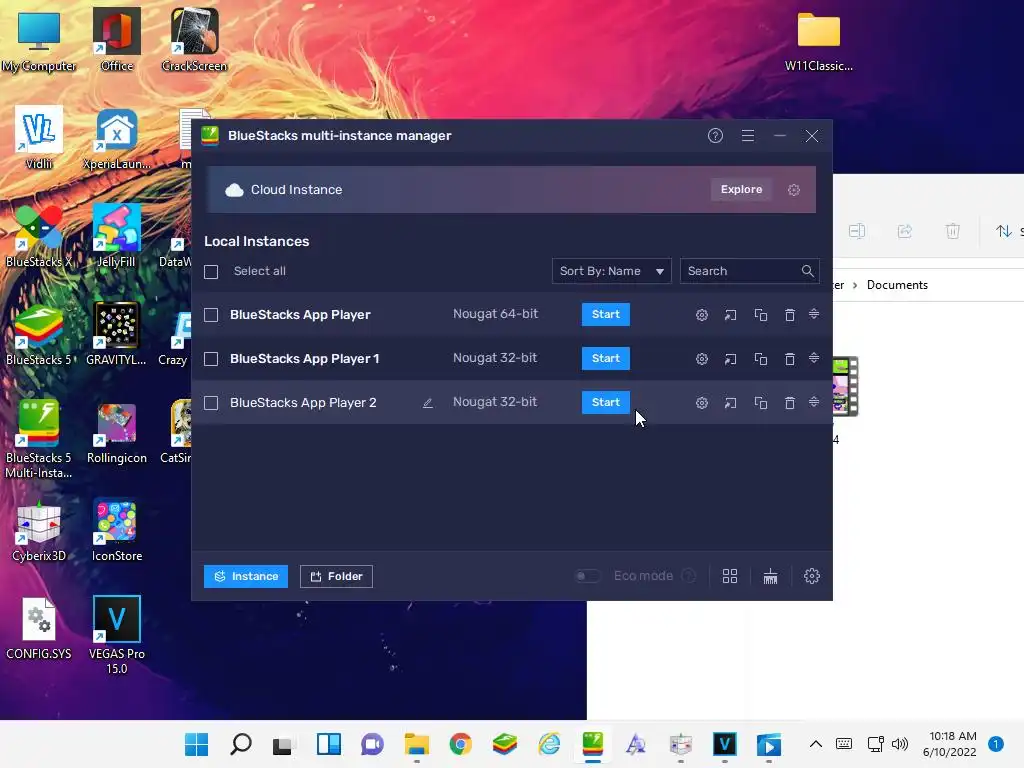
Task: Open hamburger menu in multi-instance manager
Action: click(748, 136)
